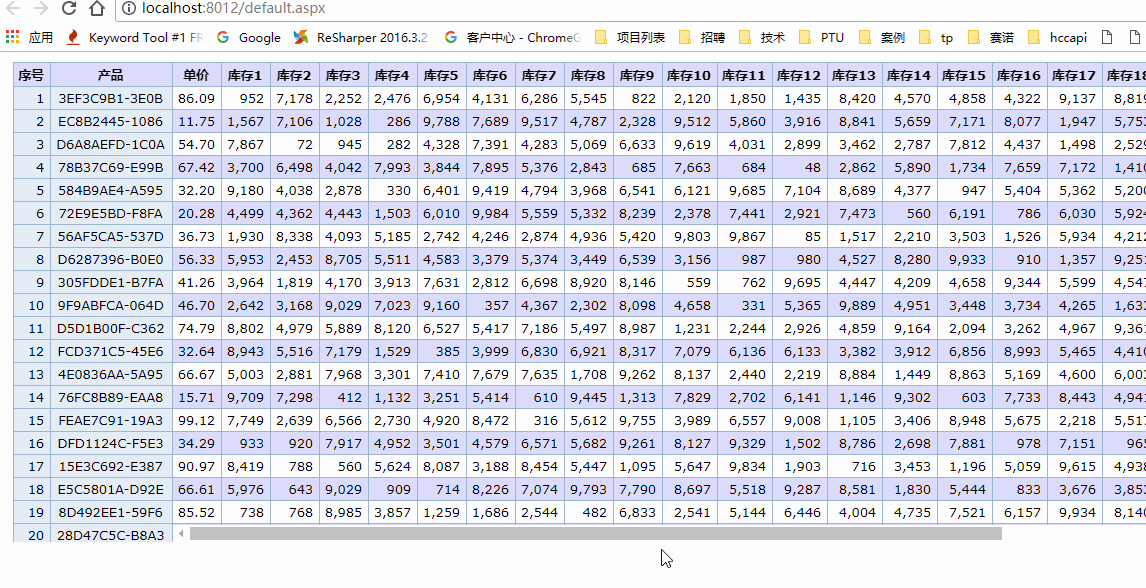Select product cell D5D1B00F-C362
The height and width of the screenshot is (588, 1146).
pyautogui.click(x=111, y=329)
